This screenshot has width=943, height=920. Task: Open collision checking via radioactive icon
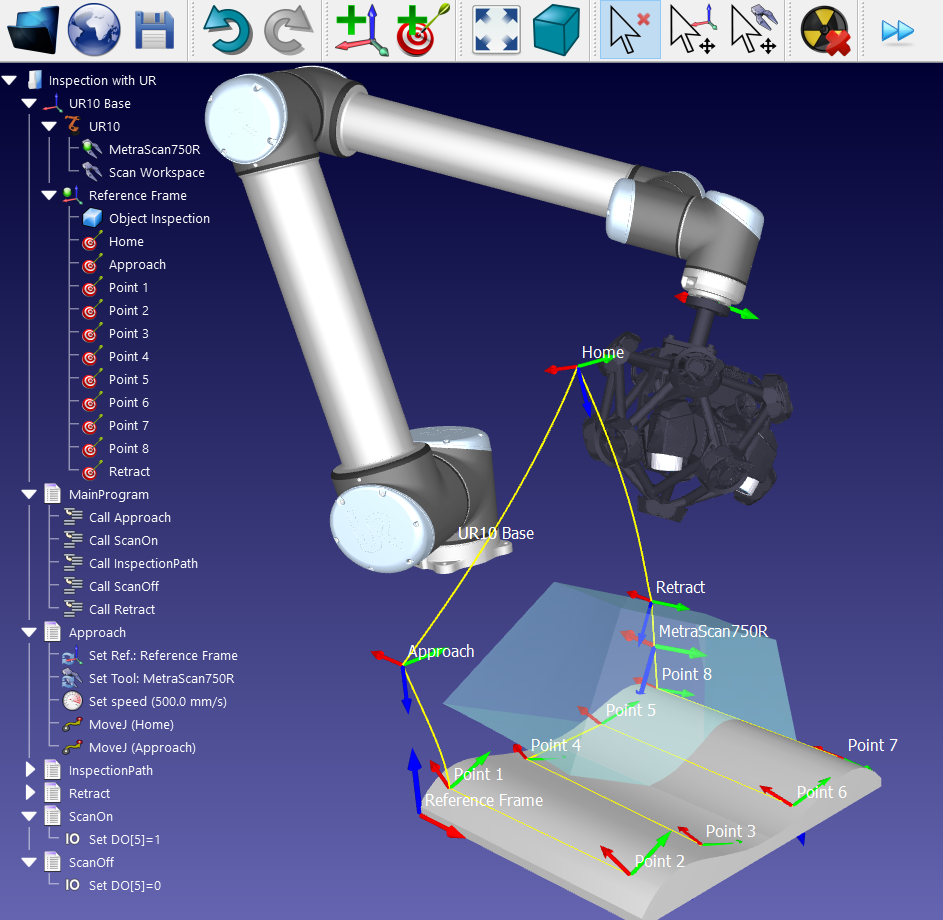822,30
